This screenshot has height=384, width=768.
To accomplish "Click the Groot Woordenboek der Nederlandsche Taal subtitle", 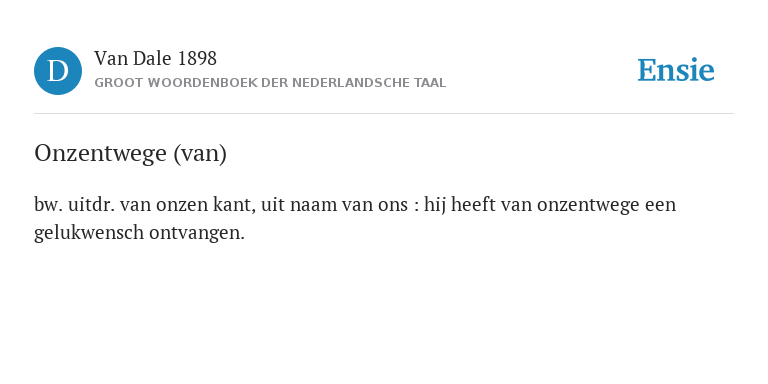I will 270,83.
